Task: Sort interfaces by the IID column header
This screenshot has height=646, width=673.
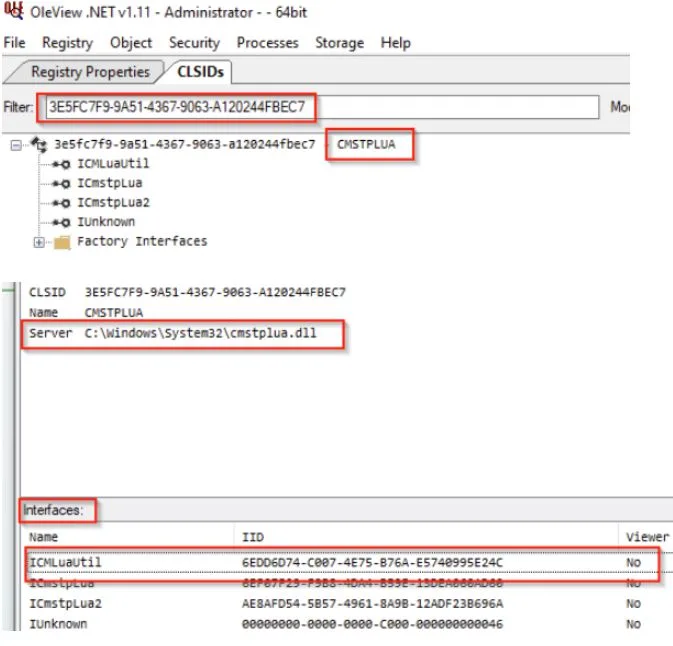Action: click(x=253, y=537)
